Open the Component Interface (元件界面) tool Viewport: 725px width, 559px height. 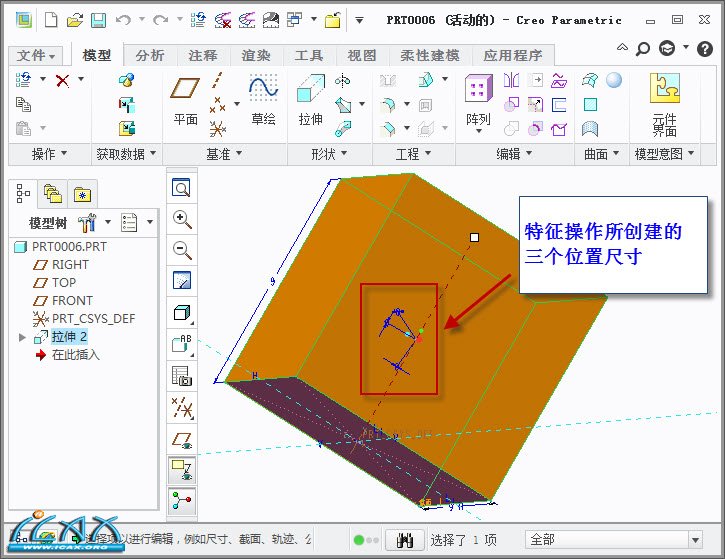tap(664, 104)
